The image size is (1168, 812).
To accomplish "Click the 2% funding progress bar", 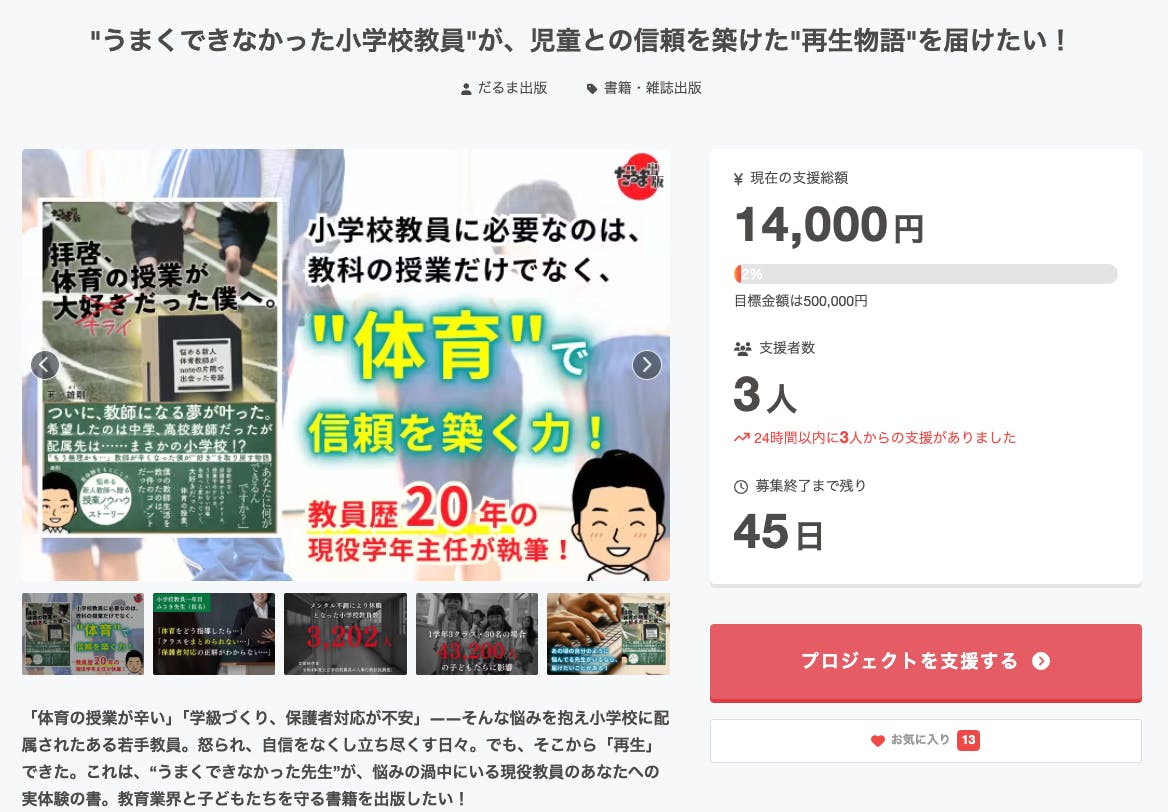I will click(926, 274).
